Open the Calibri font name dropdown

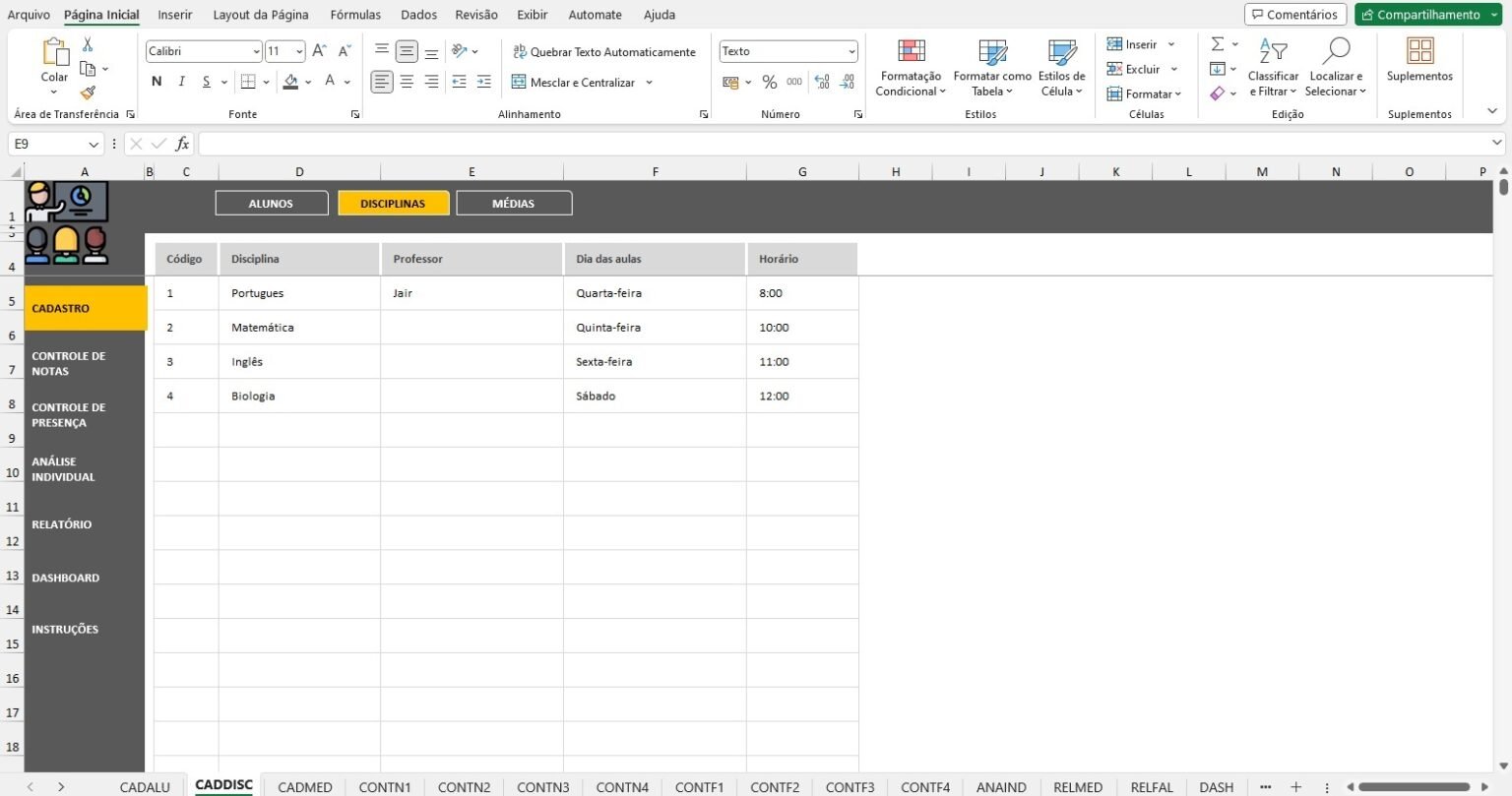point(256,51)
